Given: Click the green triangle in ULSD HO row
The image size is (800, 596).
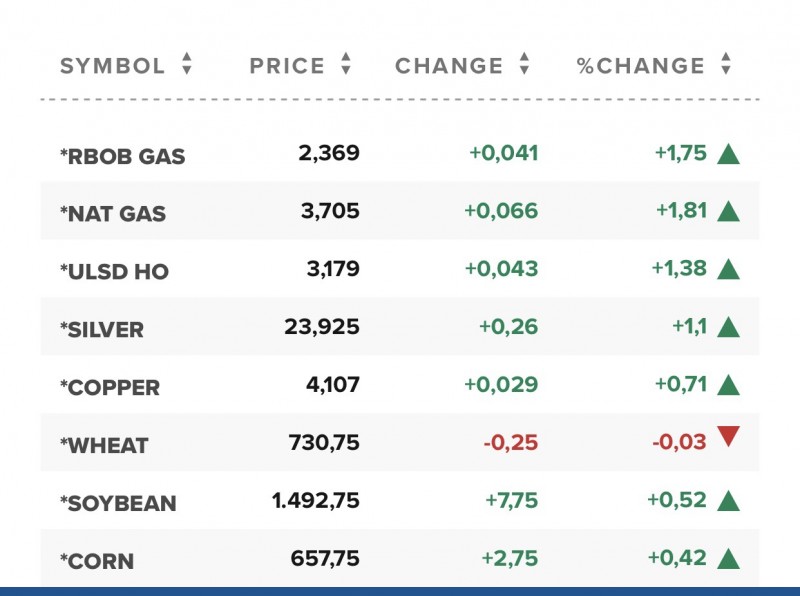Looking at the screenshot, I should pos(728,269).
